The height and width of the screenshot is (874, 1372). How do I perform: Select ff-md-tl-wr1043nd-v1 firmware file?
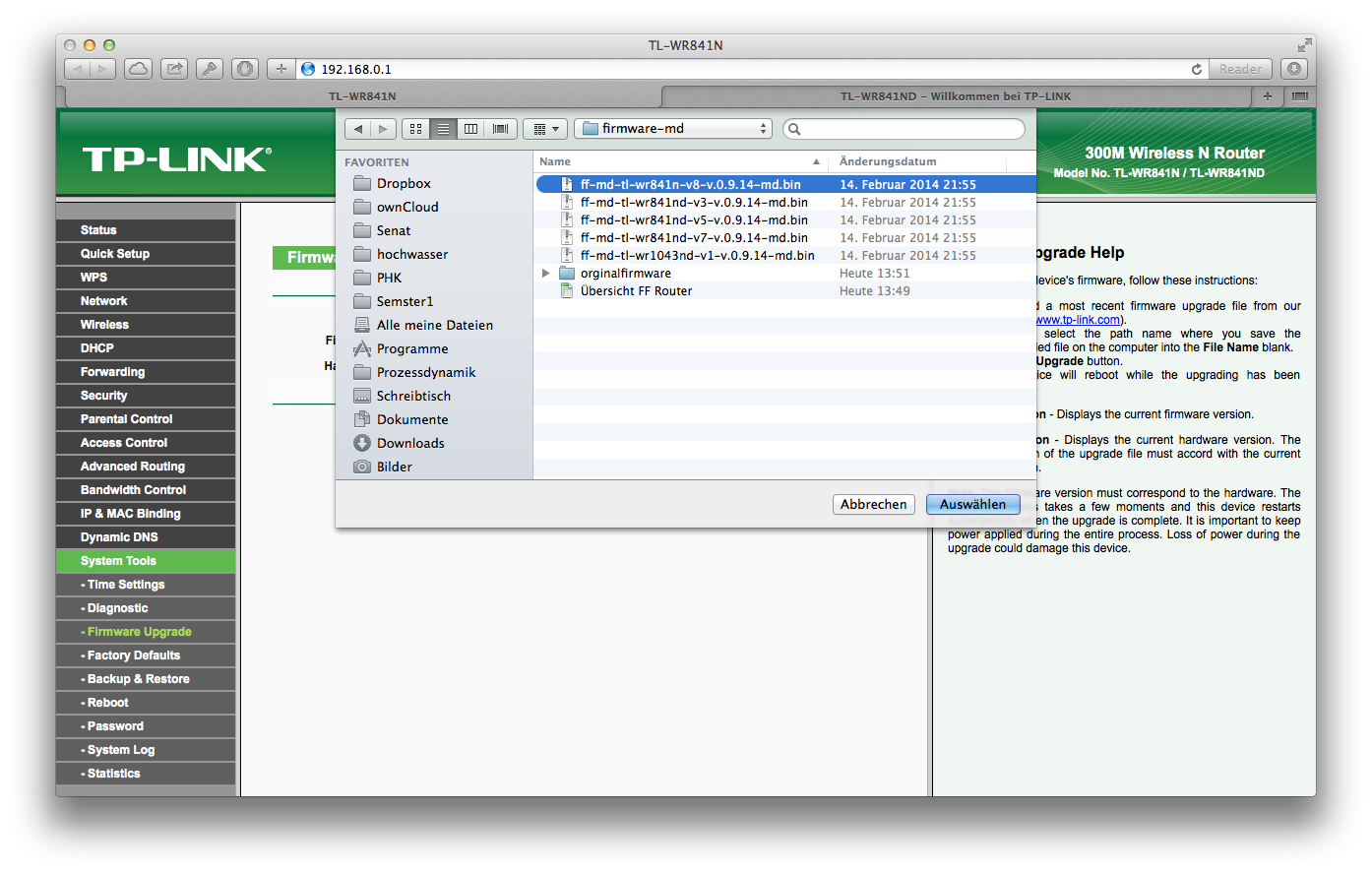[785, 255]
